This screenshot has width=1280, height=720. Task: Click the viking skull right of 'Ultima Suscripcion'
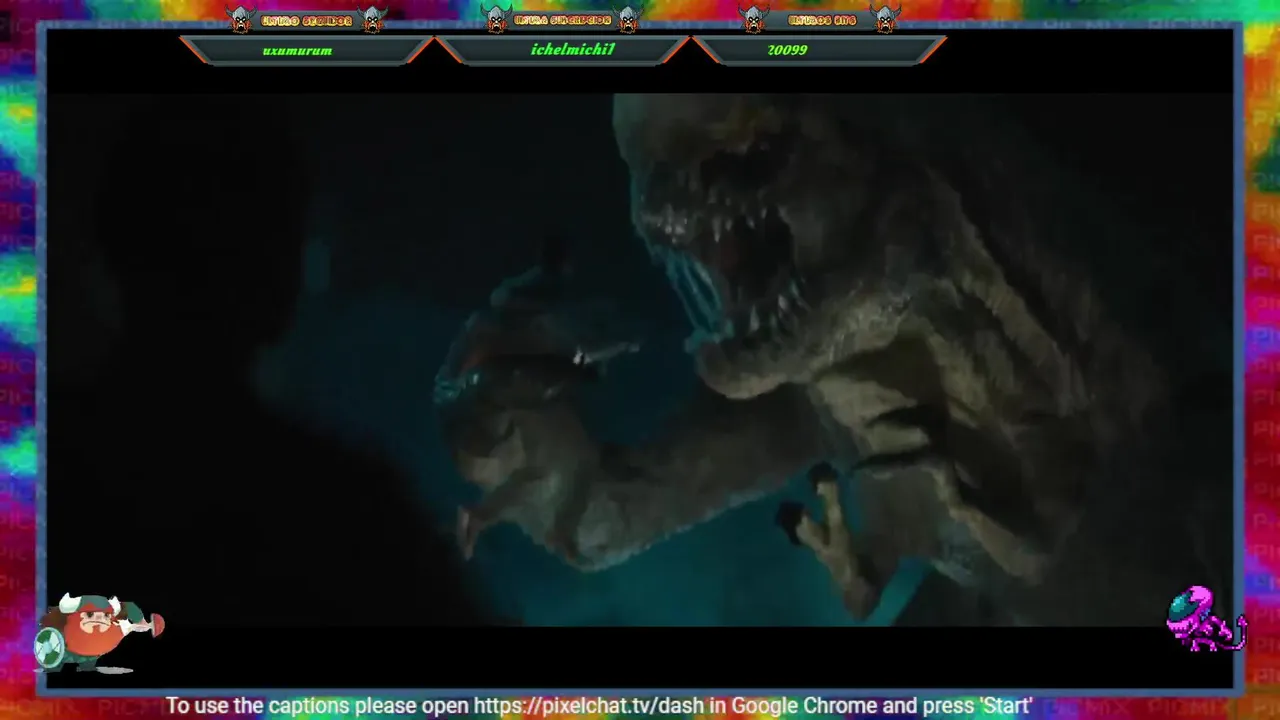coord(628,19)
